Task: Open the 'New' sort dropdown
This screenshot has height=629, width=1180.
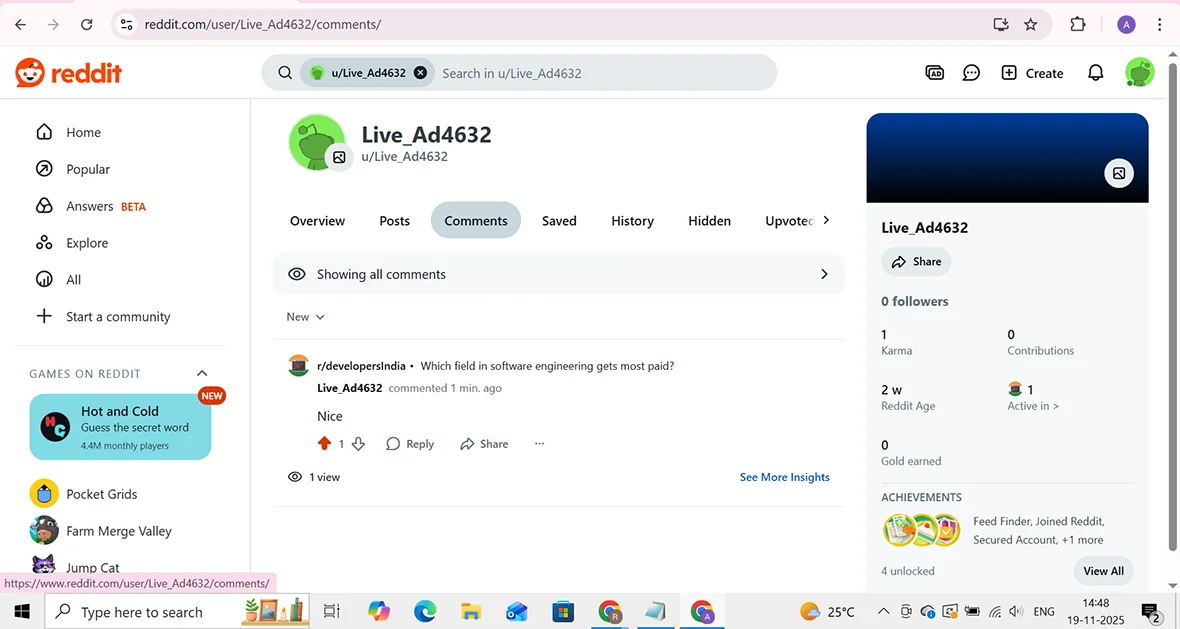Action: (x=305, y=316)
